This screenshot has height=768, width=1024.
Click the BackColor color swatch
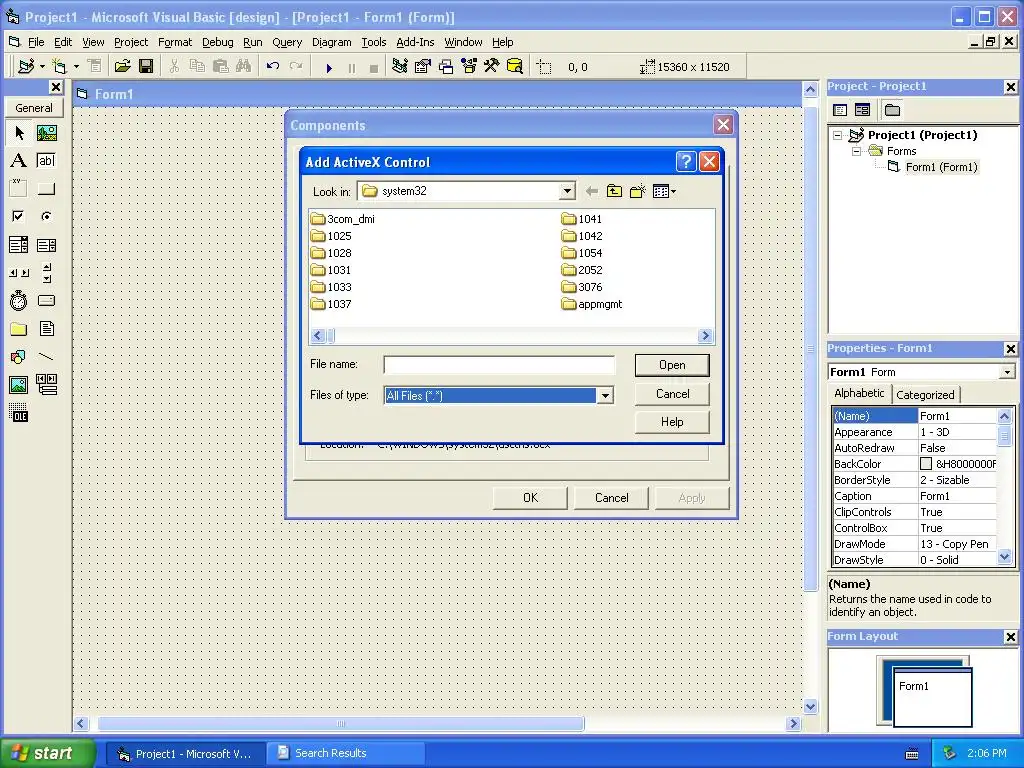pyautogui.click(x=925, y=464)
